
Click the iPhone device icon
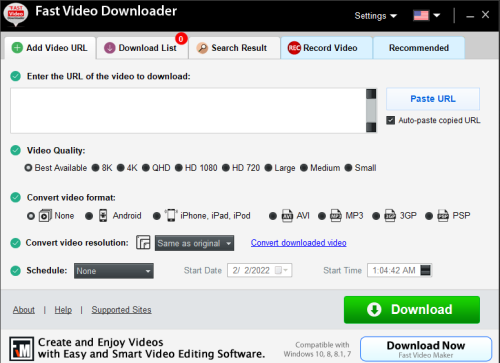(171, 215)
